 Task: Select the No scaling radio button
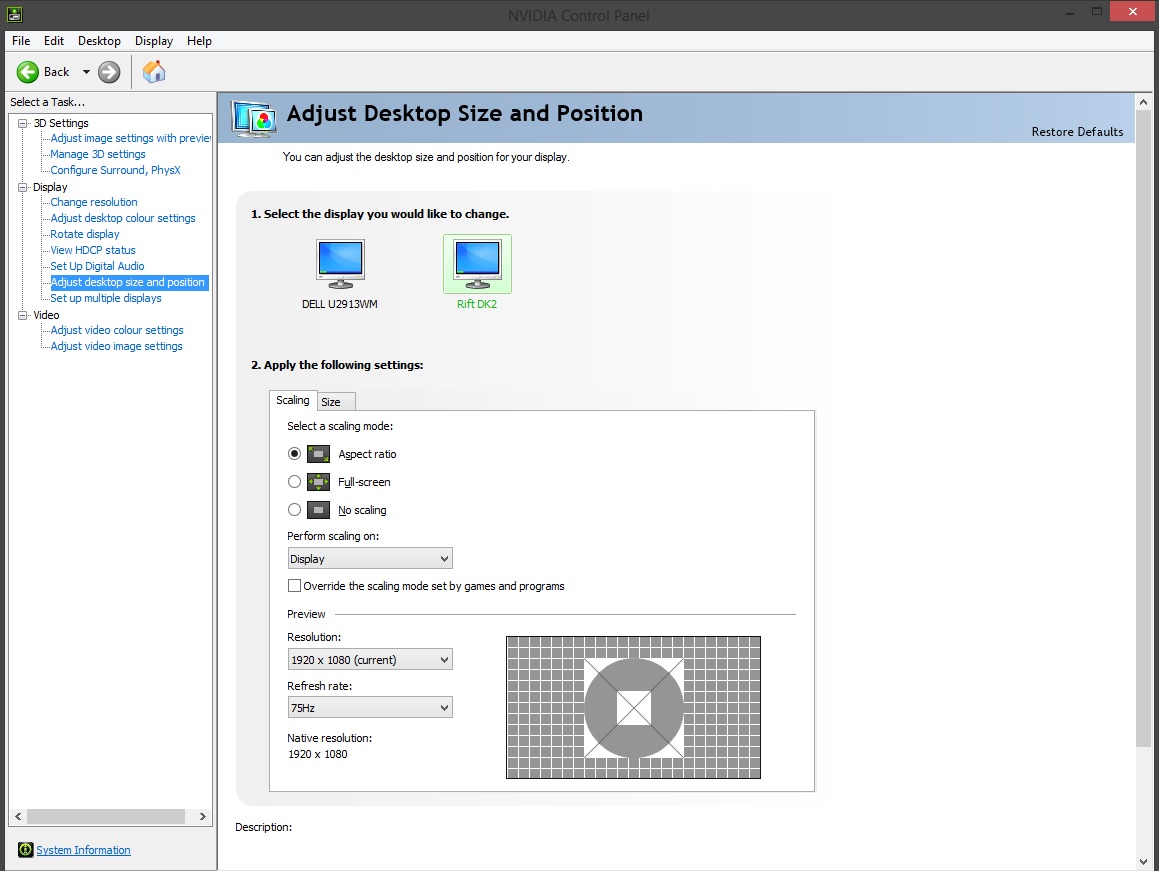pyautogui.click(x=294, y=509)
